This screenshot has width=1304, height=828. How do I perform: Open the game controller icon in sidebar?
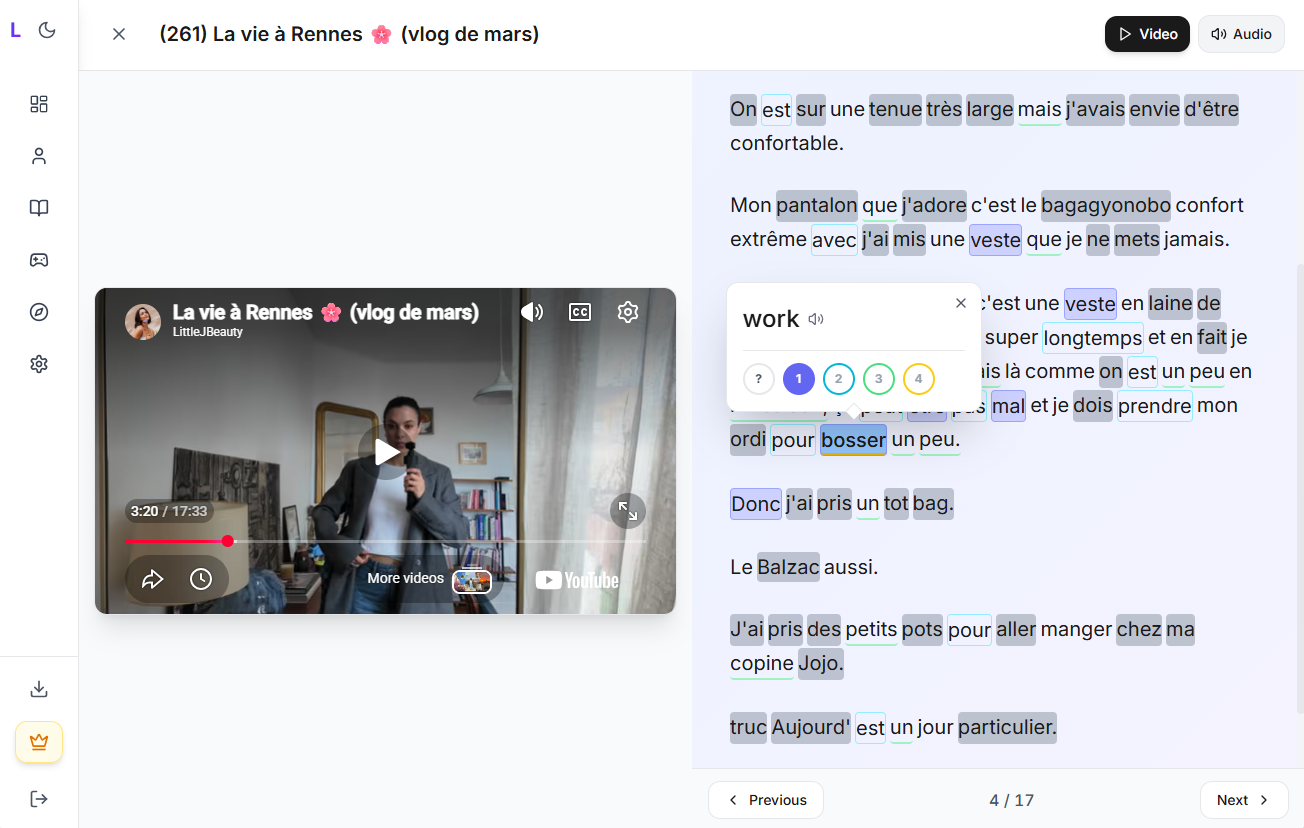click(x=39, y=260)
